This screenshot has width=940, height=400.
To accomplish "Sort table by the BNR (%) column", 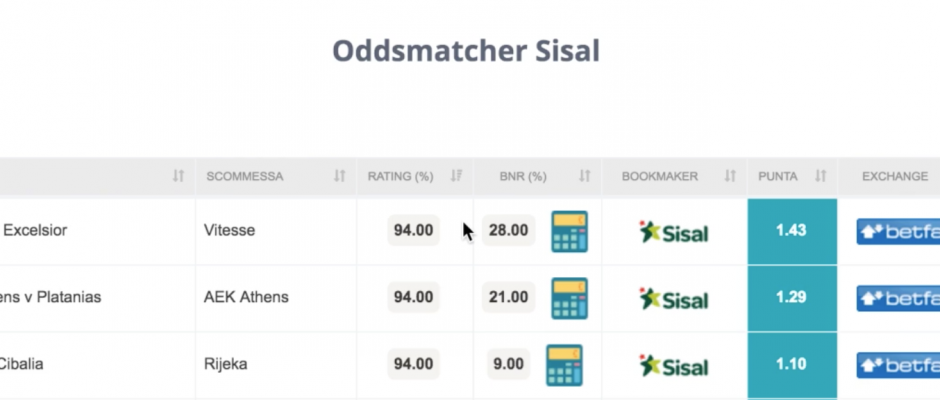I will 585,176.
